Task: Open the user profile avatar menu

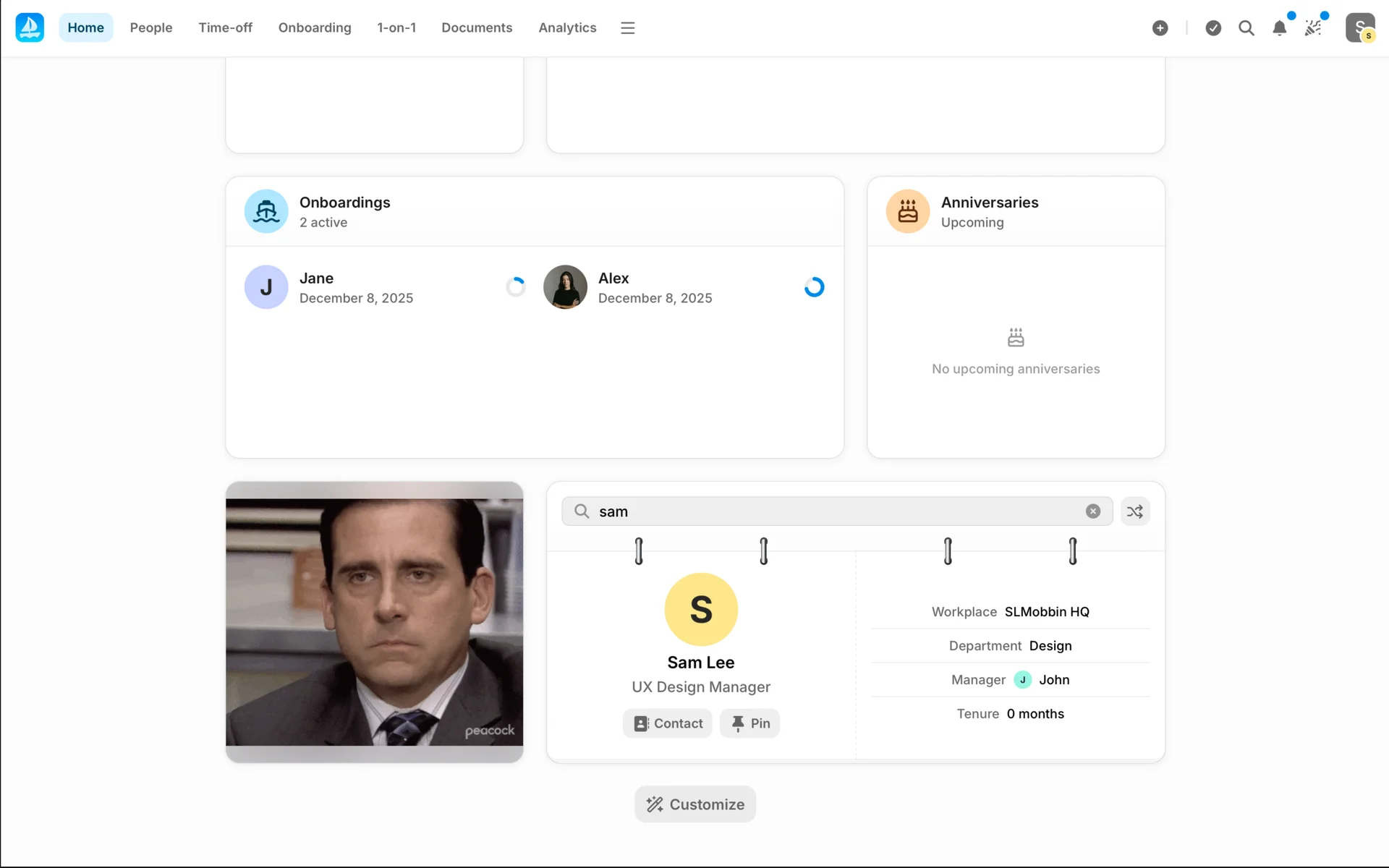Action: [x=1359, y=28]
